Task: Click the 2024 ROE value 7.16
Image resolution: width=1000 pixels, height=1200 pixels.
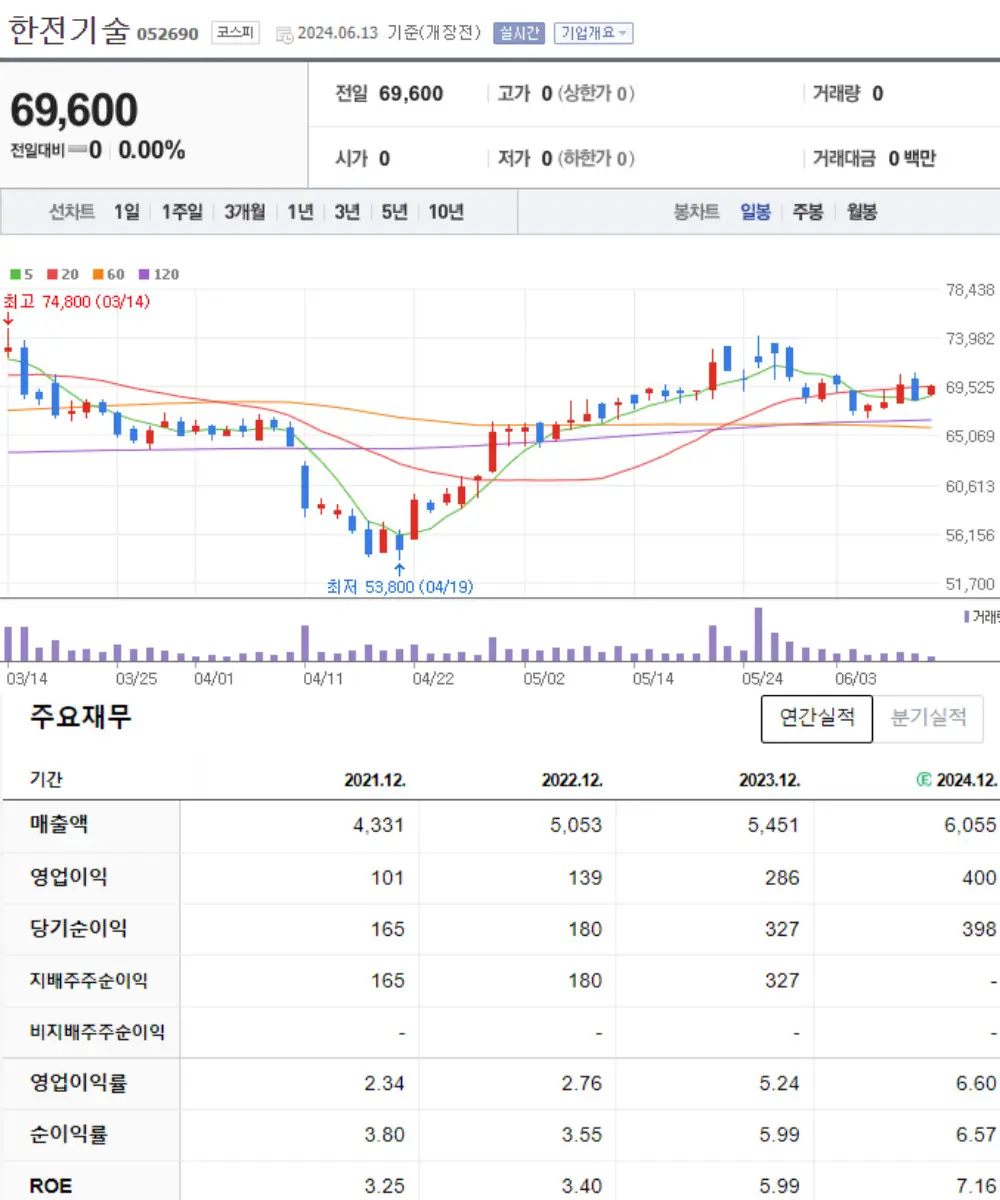Action: 976,1186
